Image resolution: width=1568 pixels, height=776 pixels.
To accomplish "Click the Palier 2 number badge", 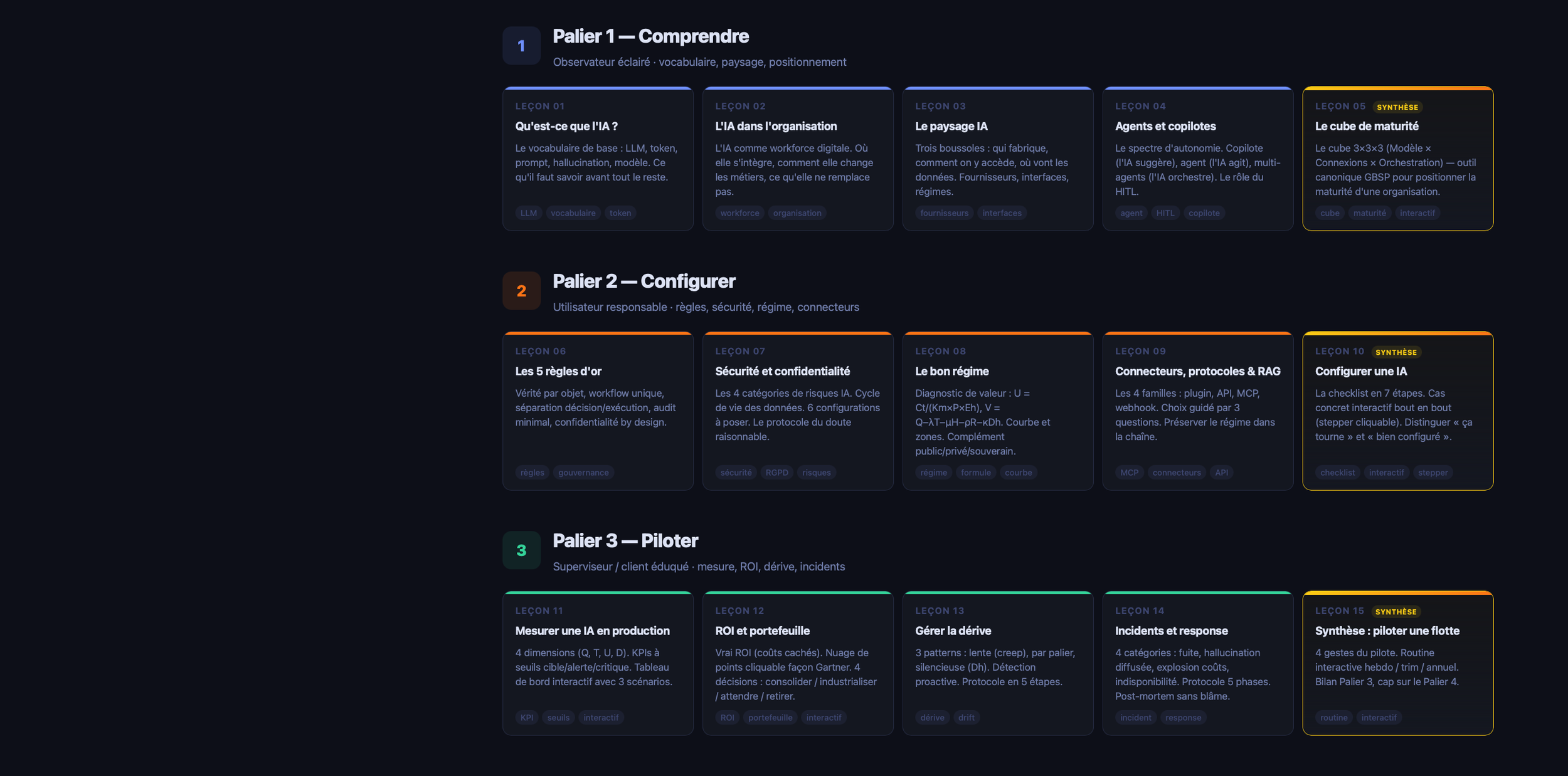I will [x=521, y=291].
